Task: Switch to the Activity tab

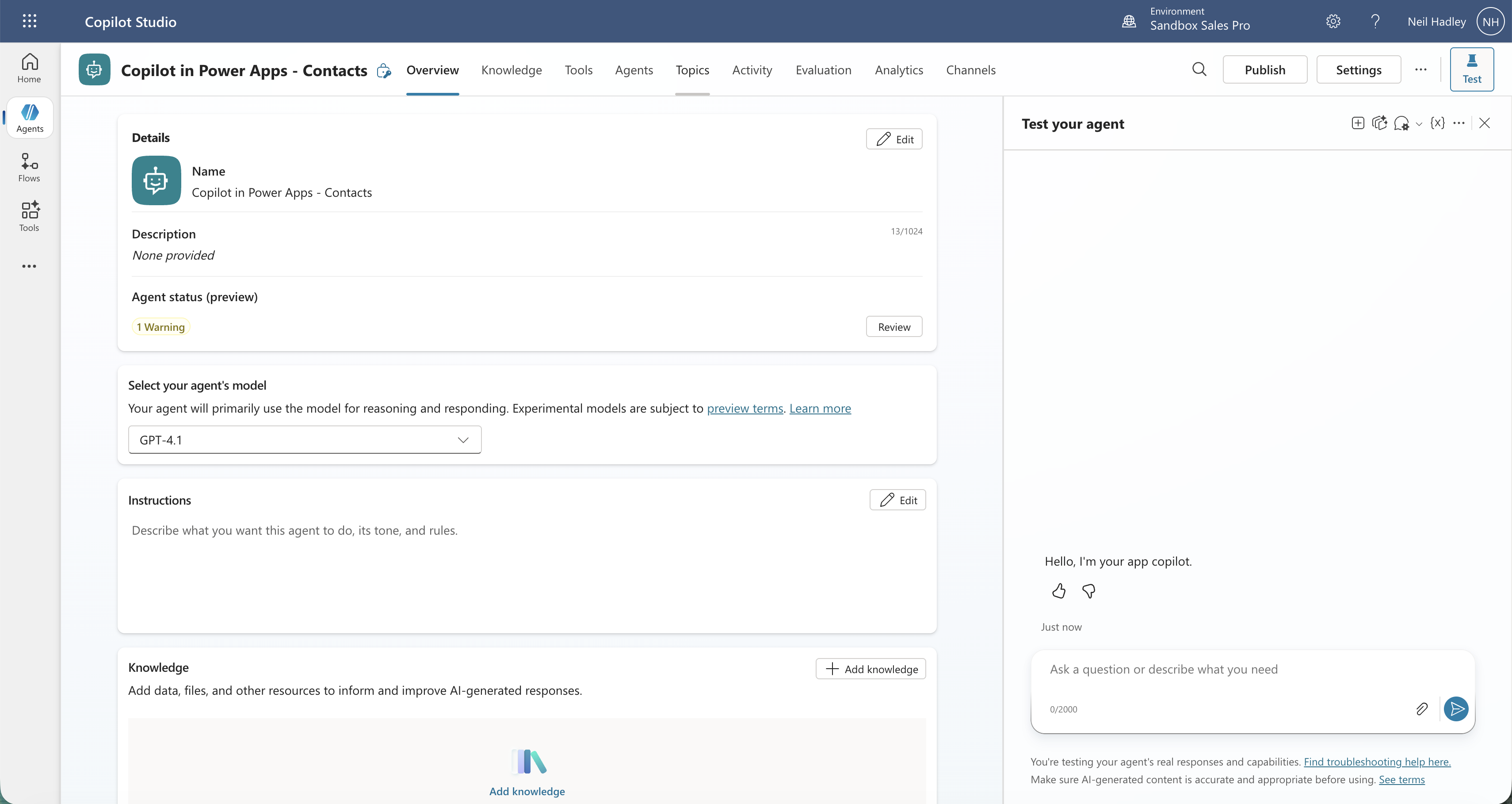Action: point(752,70)
